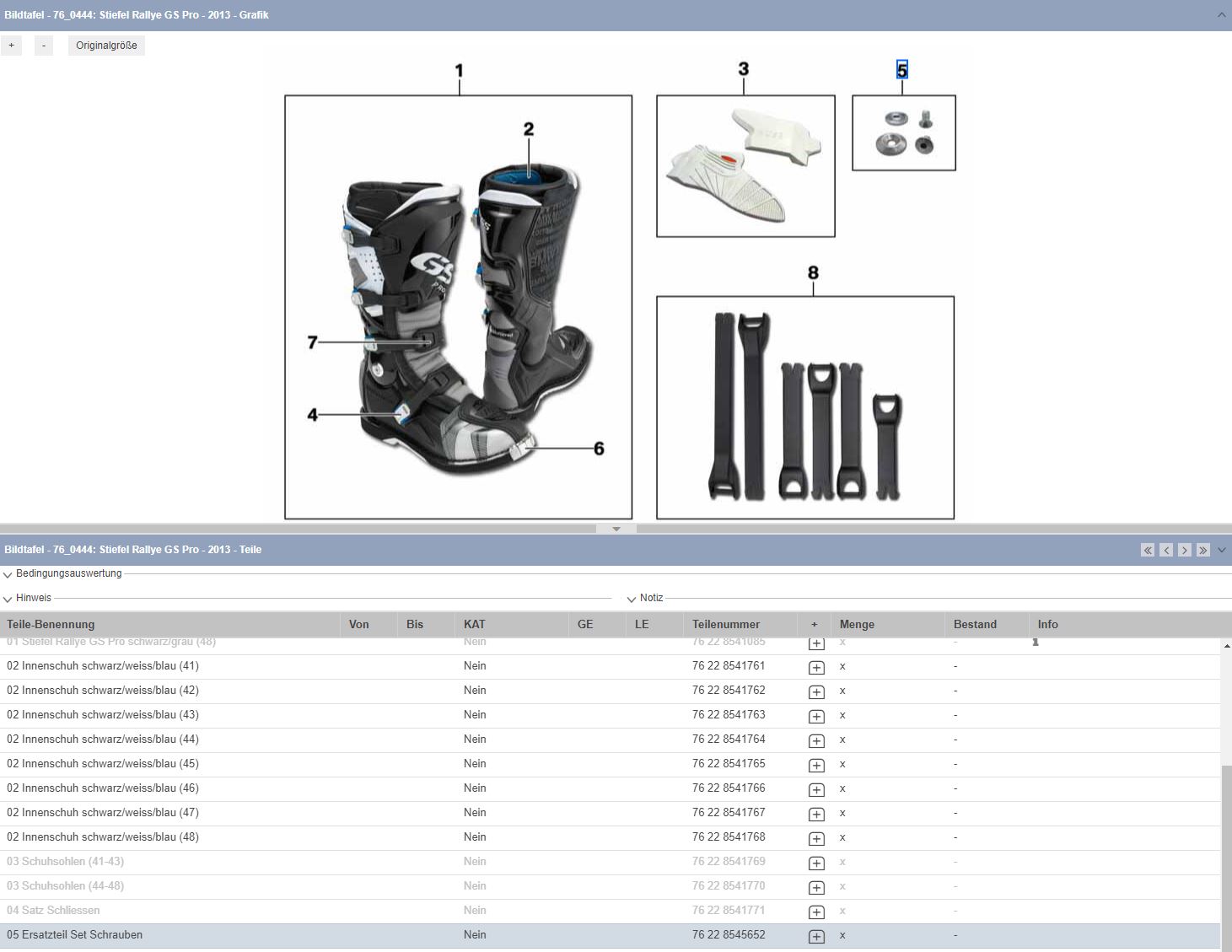The height and width of the screenshot is (952, 1232).
Task: Click the parts list scrollbar thumb
Action: point(1226,858)
